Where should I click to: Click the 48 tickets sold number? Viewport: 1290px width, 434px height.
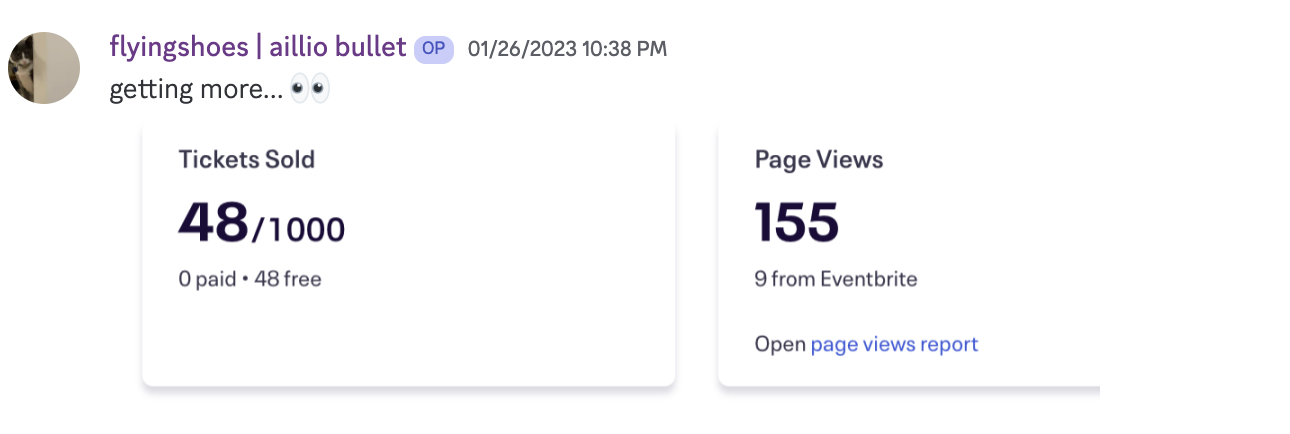(213, 222)
